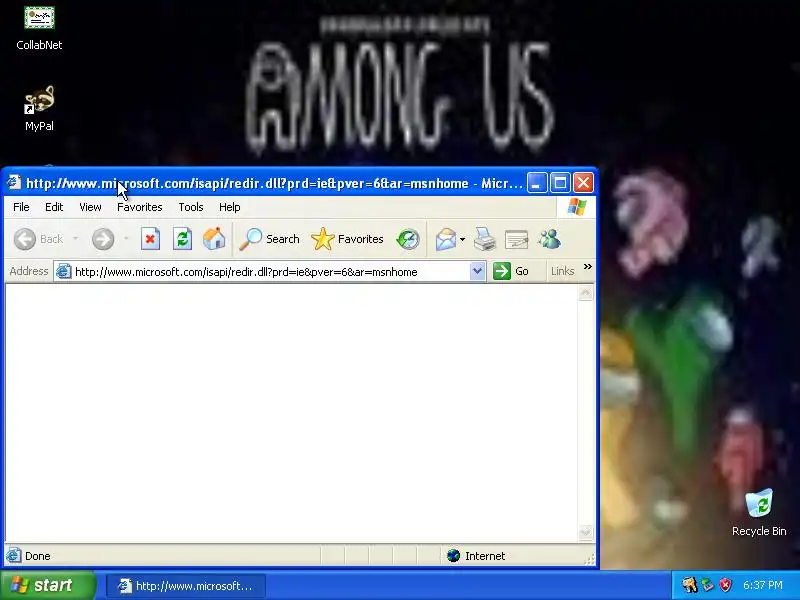Viewport: 800px width, 600px height.
Task: Click the 6:37 PM clock
Action: (x=763, y=585)
